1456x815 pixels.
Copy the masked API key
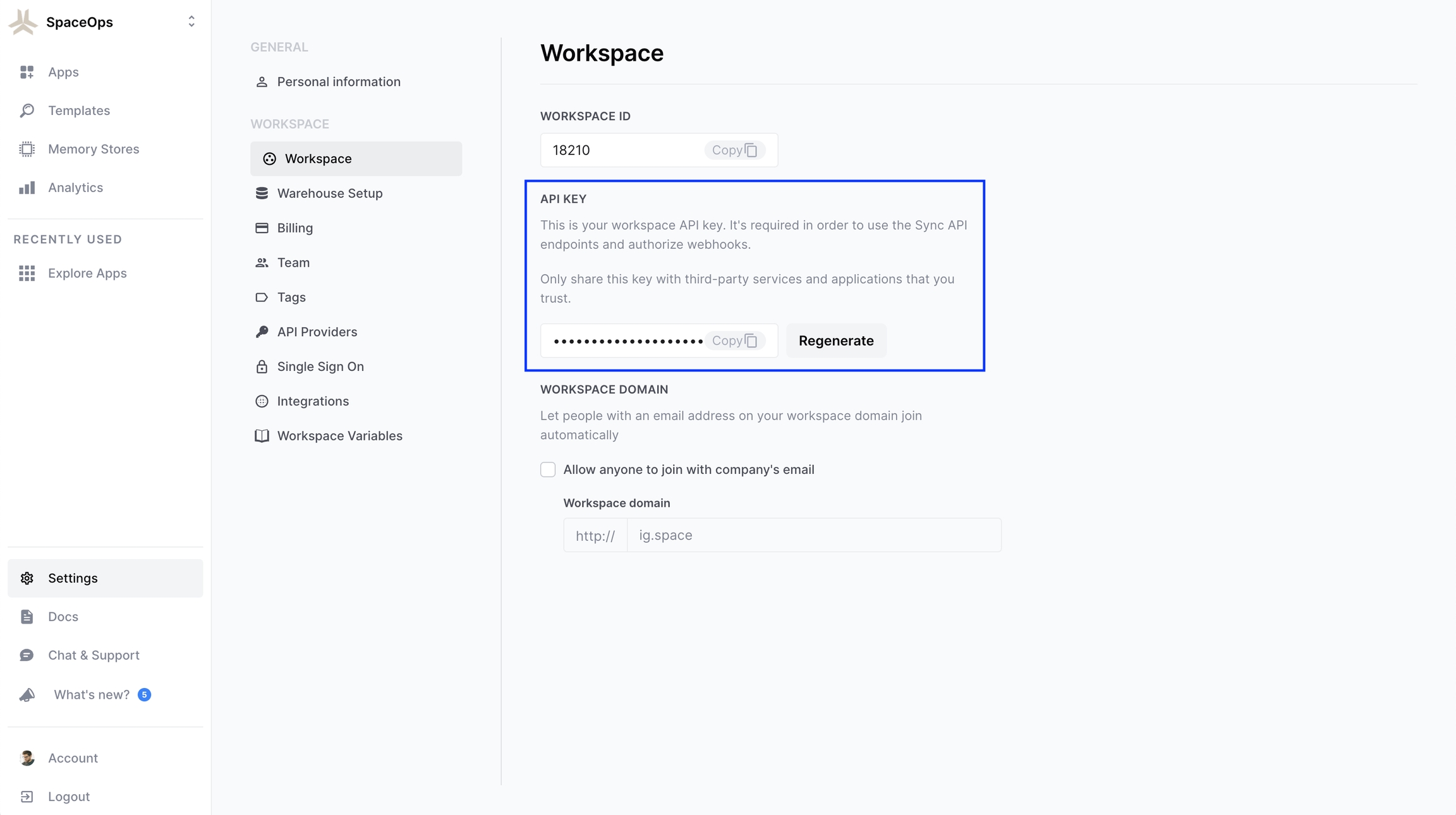point(734,341)
